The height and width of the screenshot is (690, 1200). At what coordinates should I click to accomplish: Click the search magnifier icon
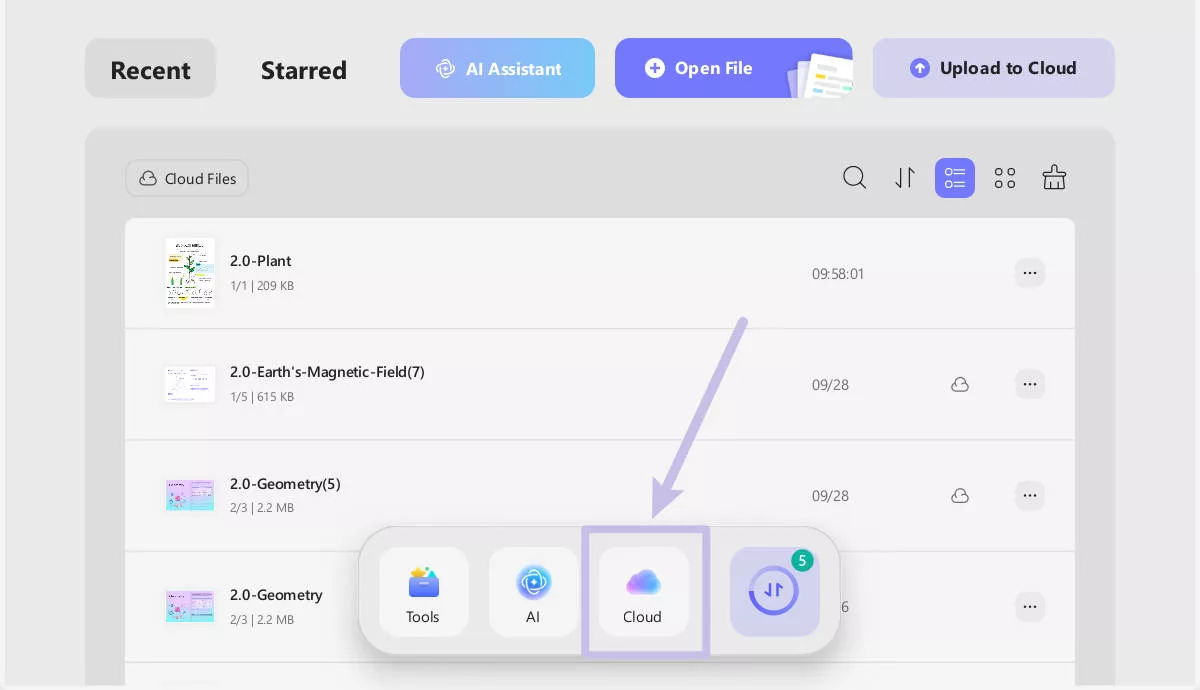click(x=854, y=178)
